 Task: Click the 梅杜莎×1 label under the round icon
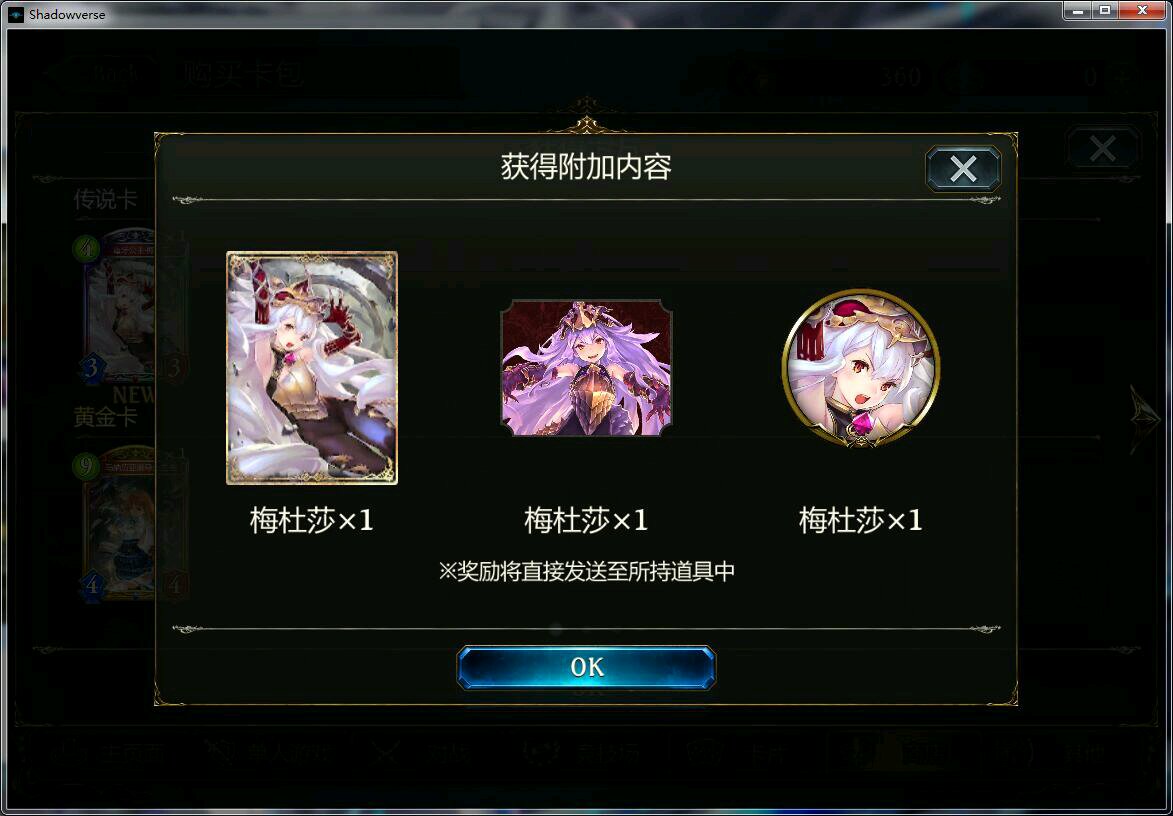861,520
